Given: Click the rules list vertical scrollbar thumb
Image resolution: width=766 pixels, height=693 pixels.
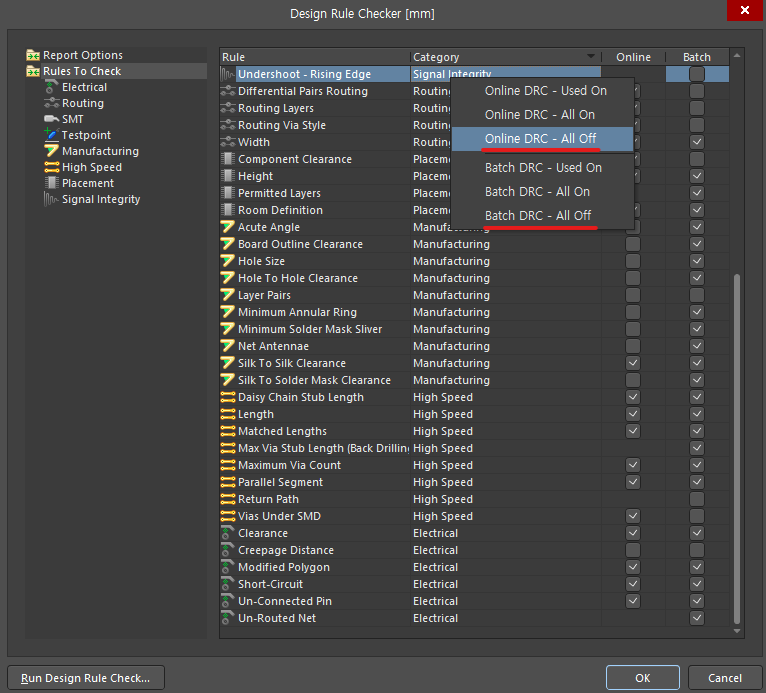Looking at the screenshot, I should tap(737, 449).
